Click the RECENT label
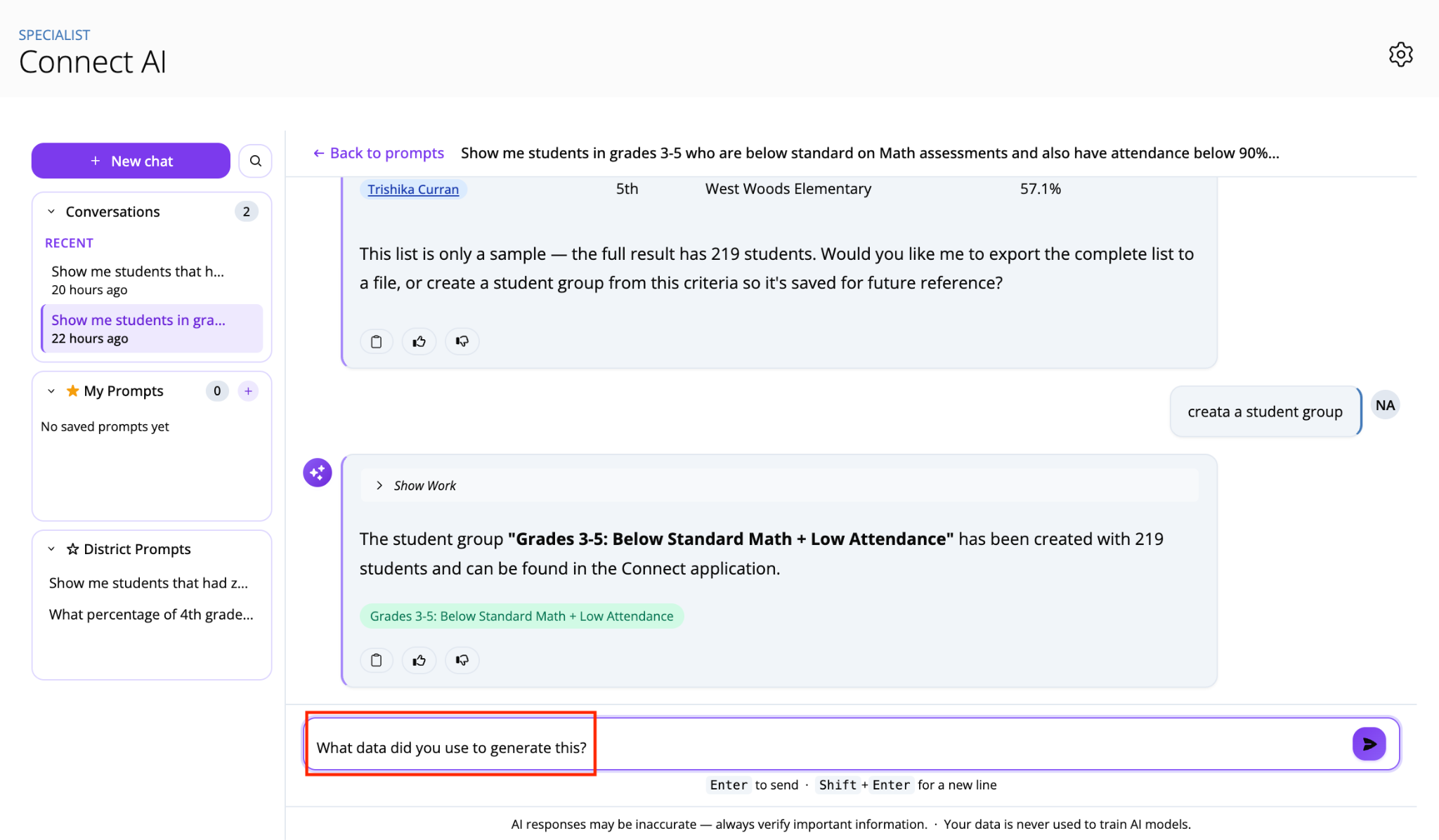Screen dimensions: 1439x840 point(69,243)
